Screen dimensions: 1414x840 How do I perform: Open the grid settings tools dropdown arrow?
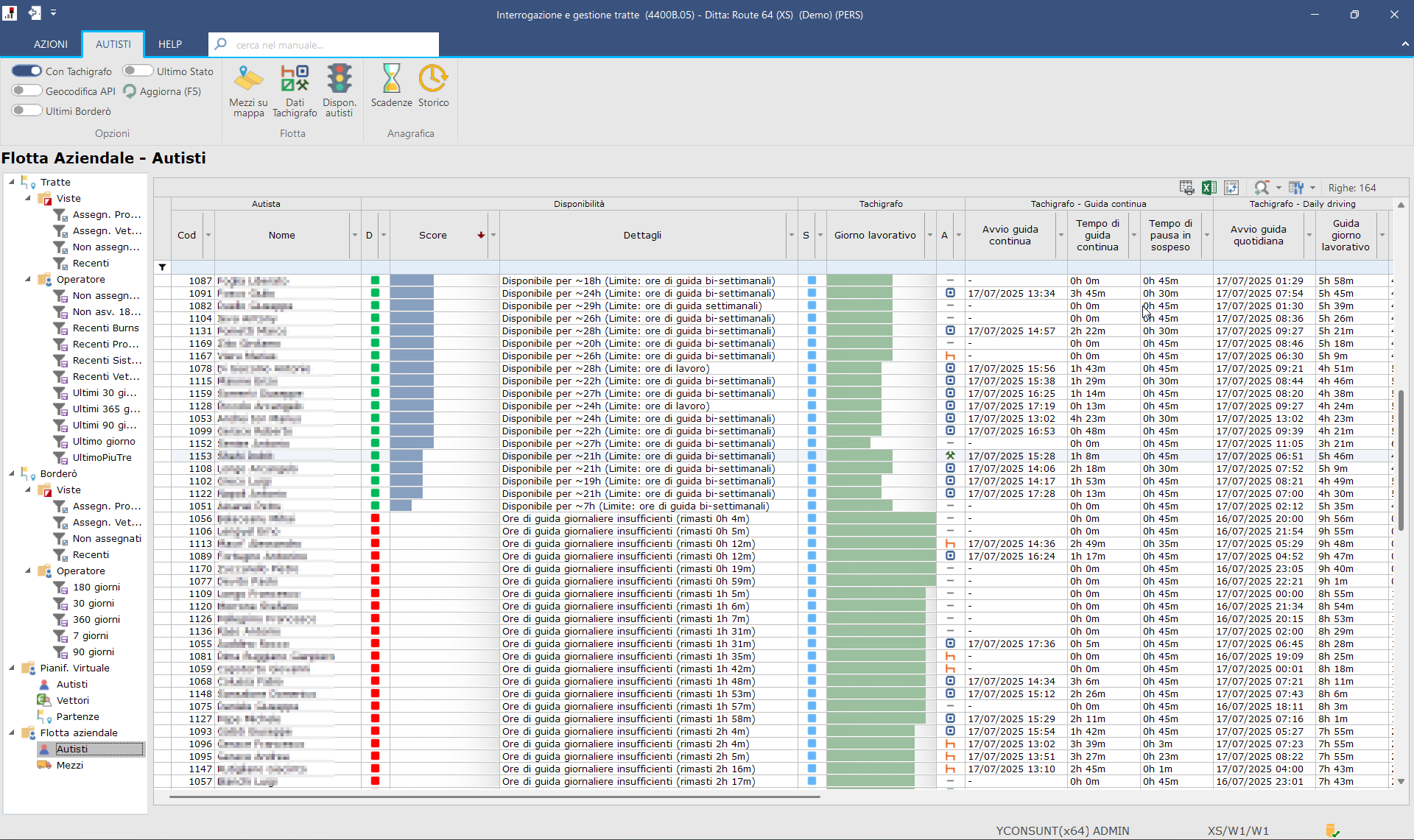[x=1312, y=188]
